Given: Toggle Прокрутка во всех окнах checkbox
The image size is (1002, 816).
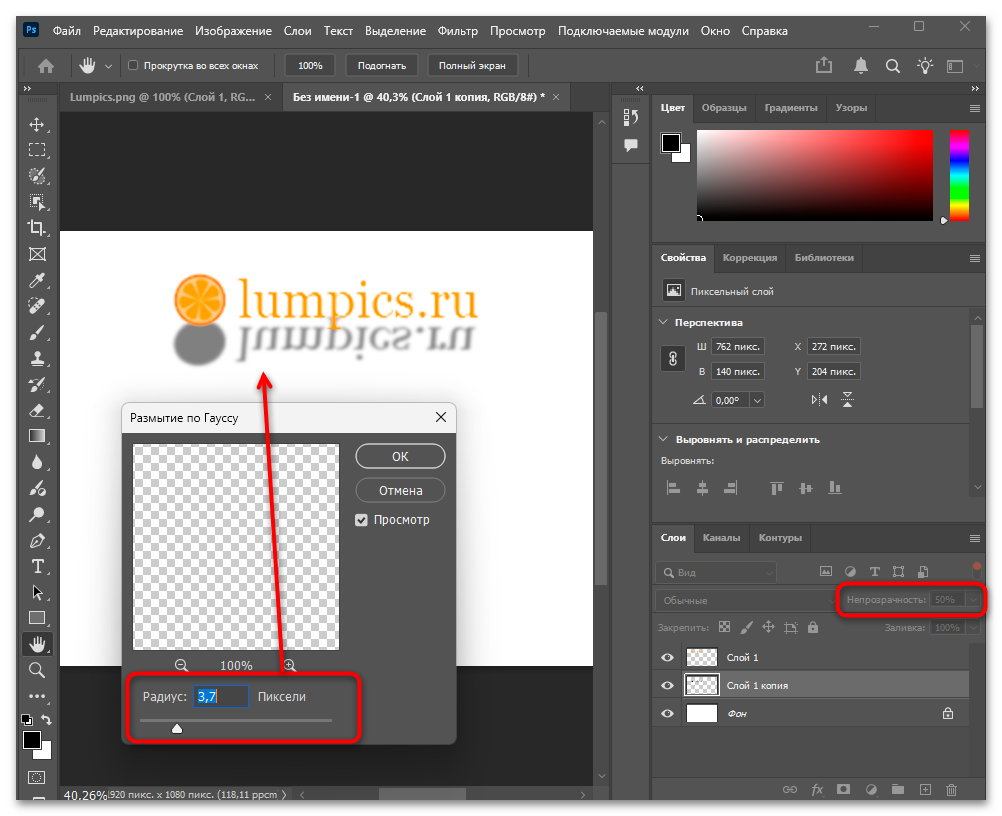Looking at the screenshot, I should 133,65.
